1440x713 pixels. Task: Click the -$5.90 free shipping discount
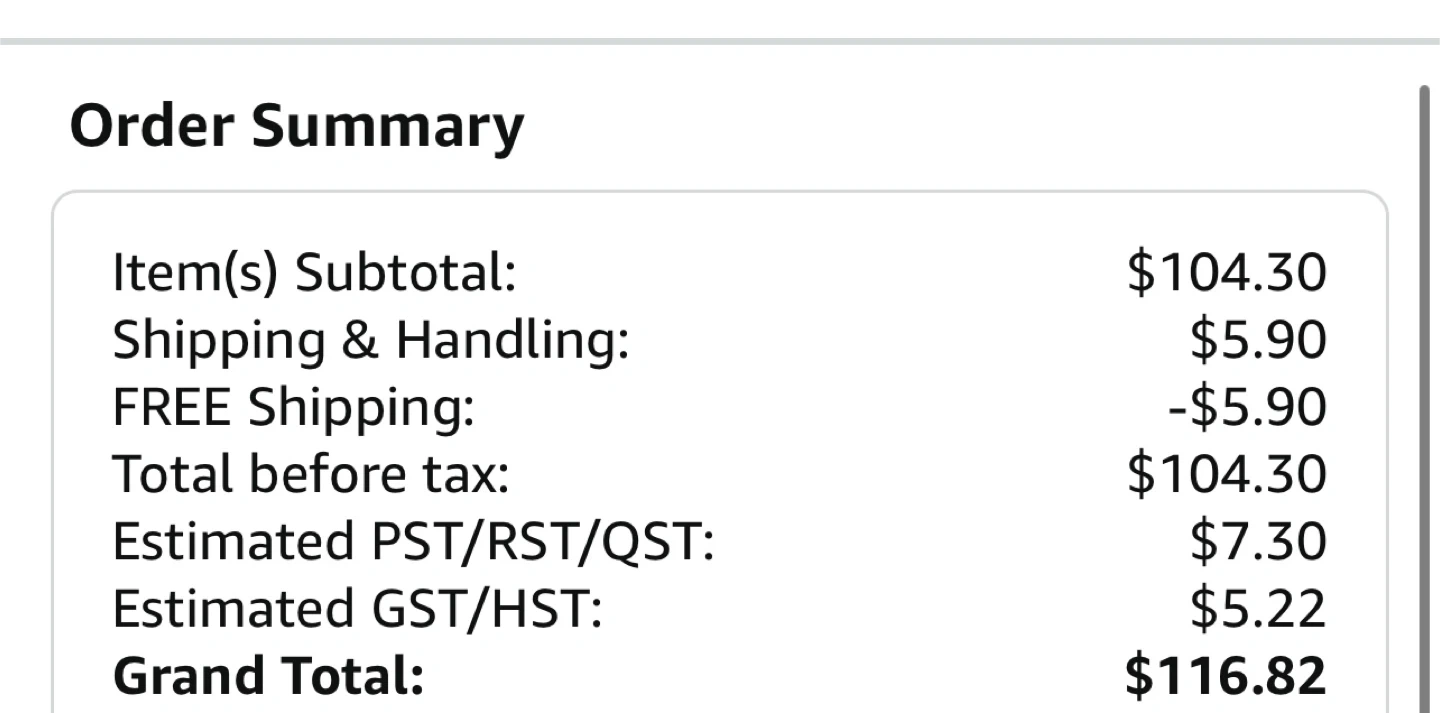point(1248,408)
